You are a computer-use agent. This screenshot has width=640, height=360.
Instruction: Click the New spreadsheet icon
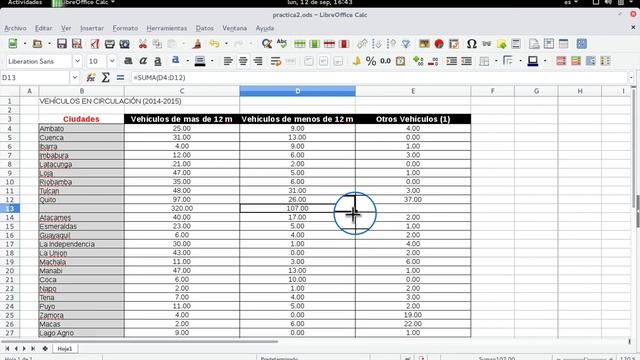(x=13, y=44)
